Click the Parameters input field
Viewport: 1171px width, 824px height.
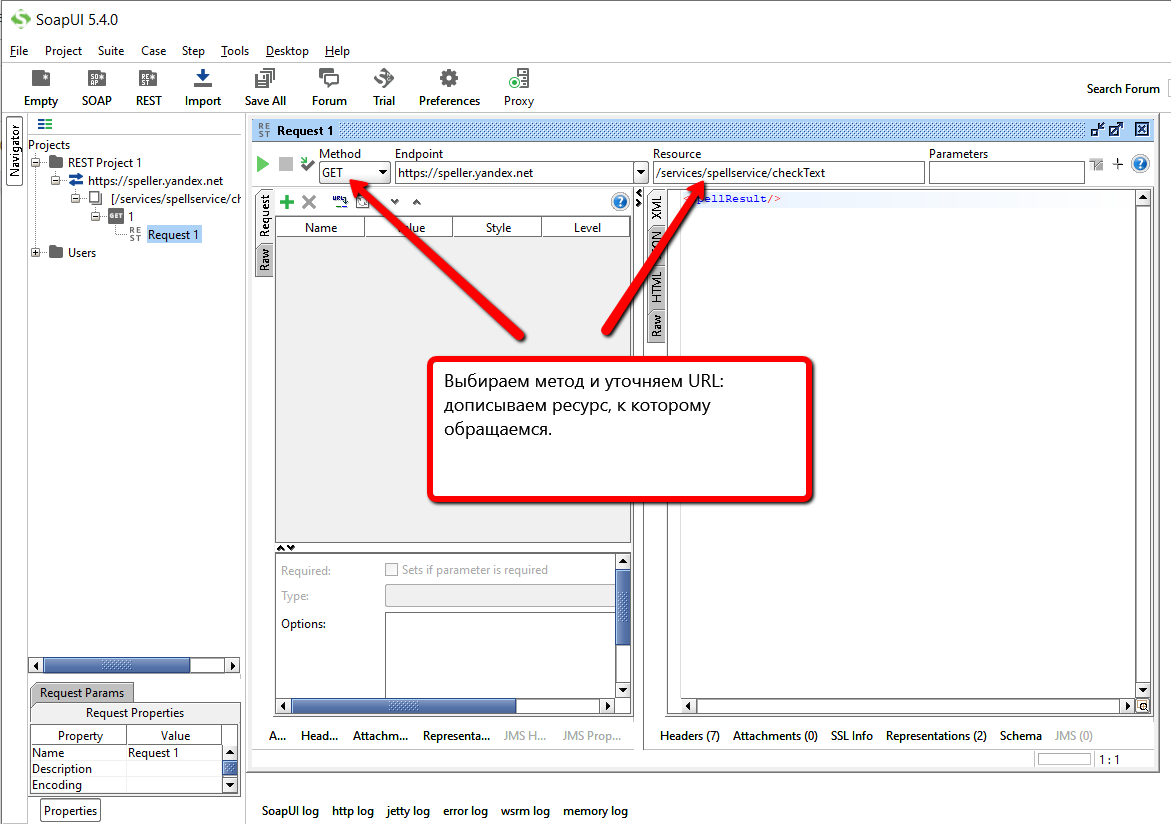[1006, 173]
